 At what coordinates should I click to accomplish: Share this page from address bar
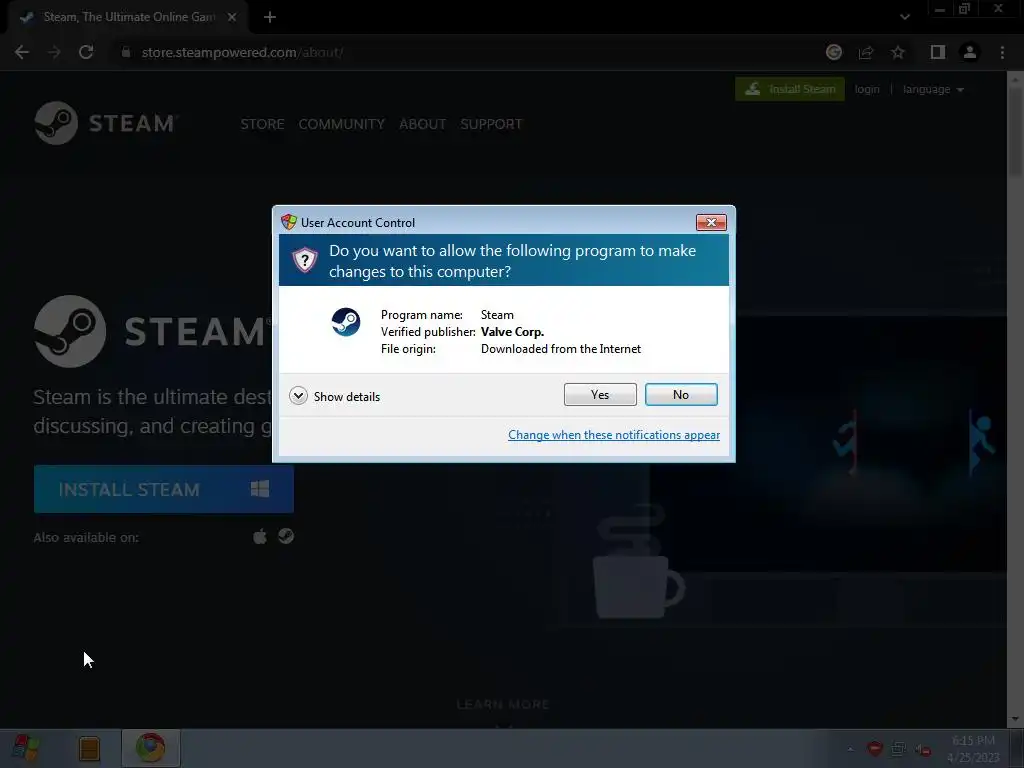[x=866, y=52]
